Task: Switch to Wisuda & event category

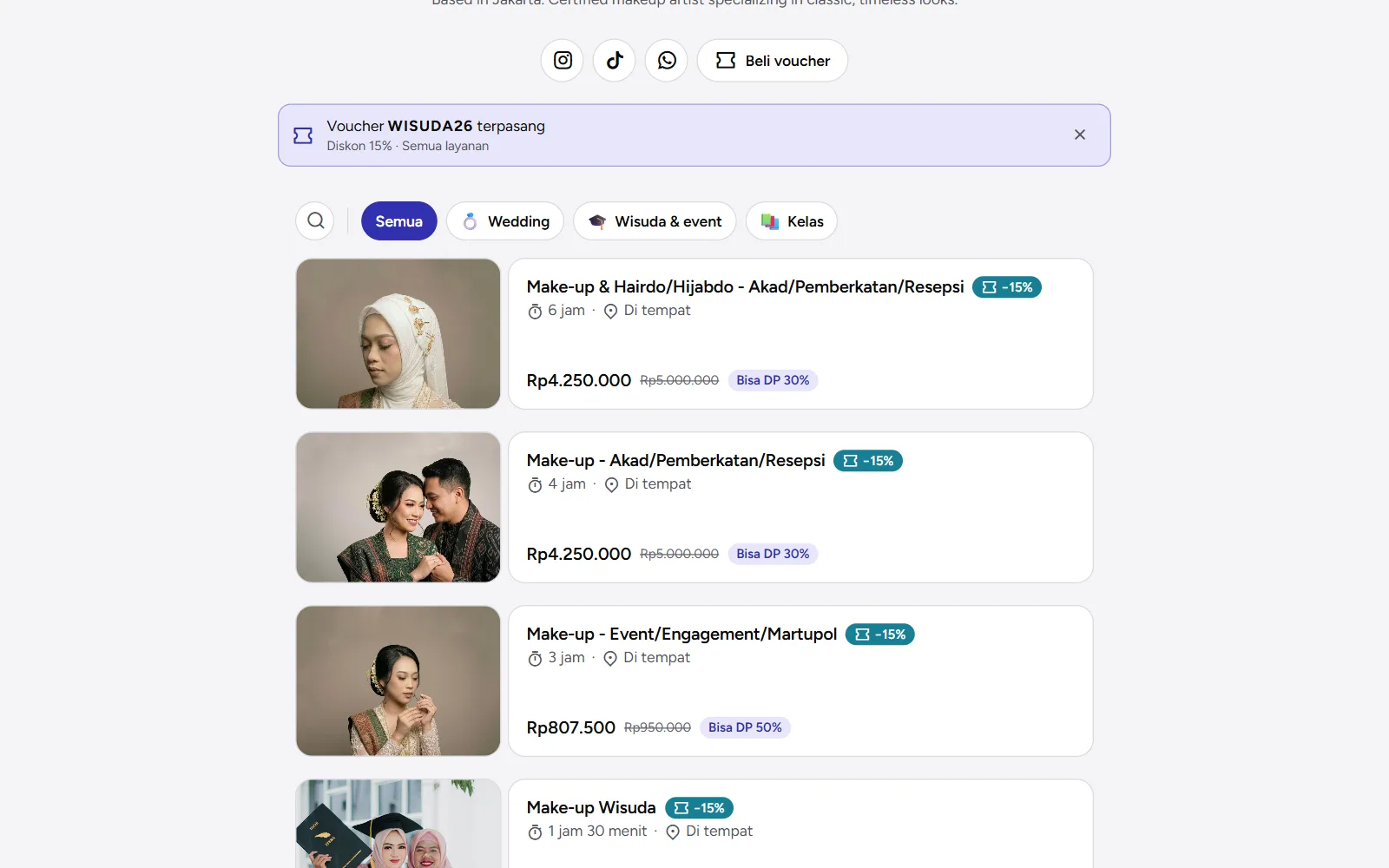Action: 655,221
